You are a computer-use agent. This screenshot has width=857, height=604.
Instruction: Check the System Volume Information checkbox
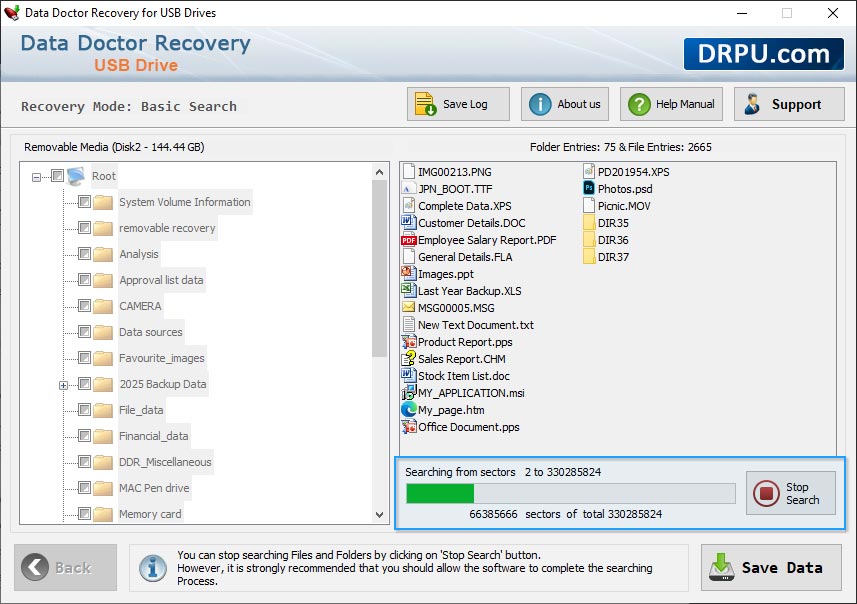tap(84, 202)
